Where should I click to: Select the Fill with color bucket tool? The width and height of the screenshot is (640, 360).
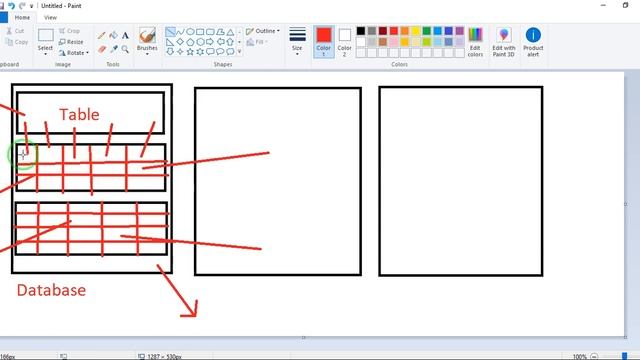click(x=113, y=36)
